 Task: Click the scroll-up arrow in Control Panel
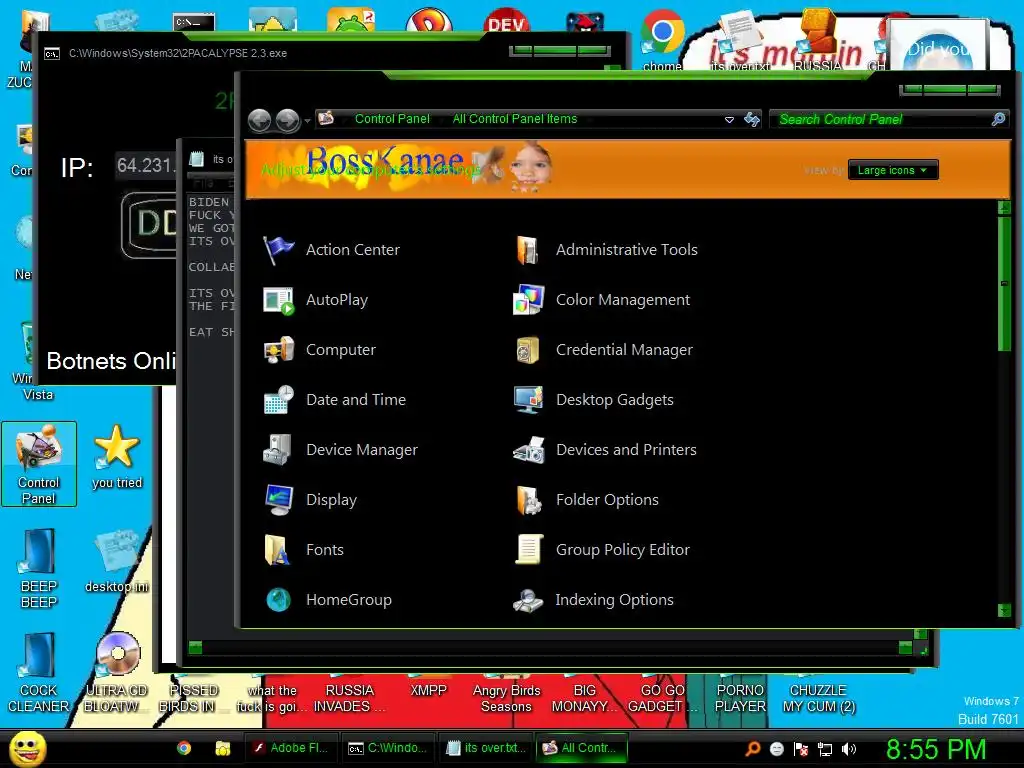point(1004,208)
